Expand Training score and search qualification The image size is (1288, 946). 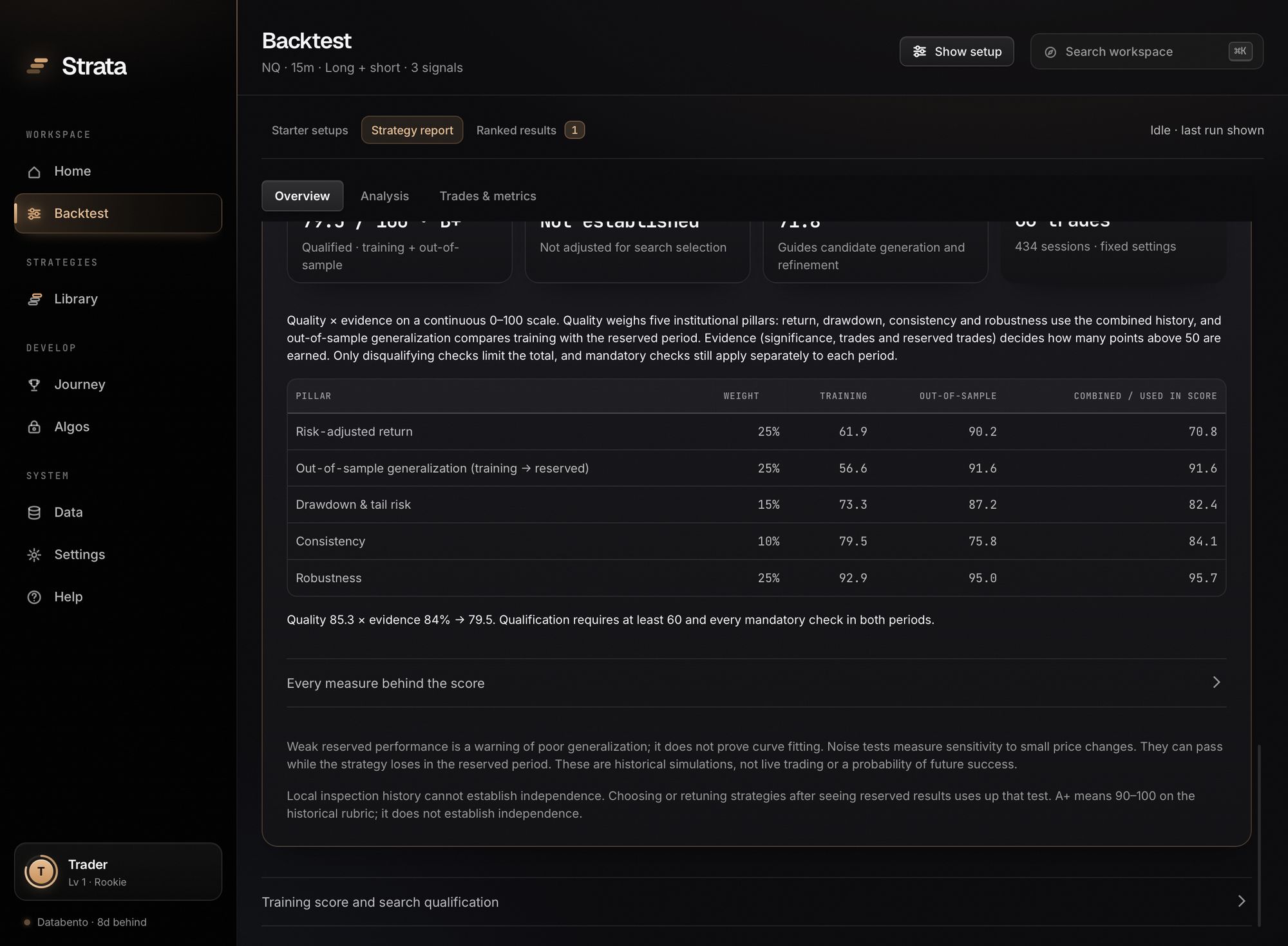click(x=756, y=902)
